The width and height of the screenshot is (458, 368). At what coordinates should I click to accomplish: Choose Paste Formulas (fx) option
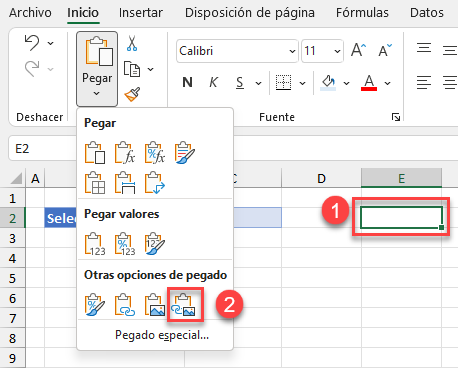[125, 153]
